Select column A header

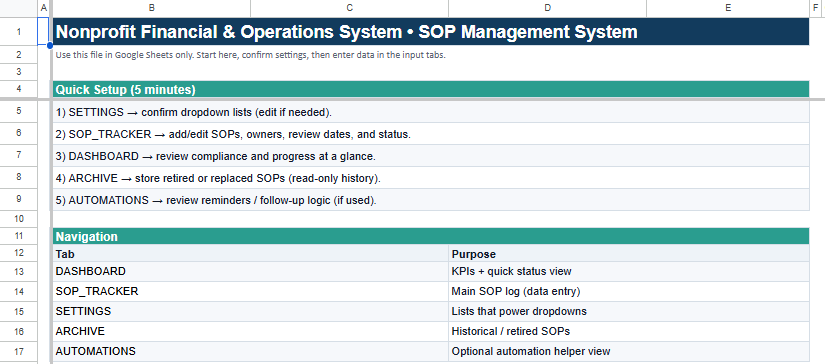[44, 8]
